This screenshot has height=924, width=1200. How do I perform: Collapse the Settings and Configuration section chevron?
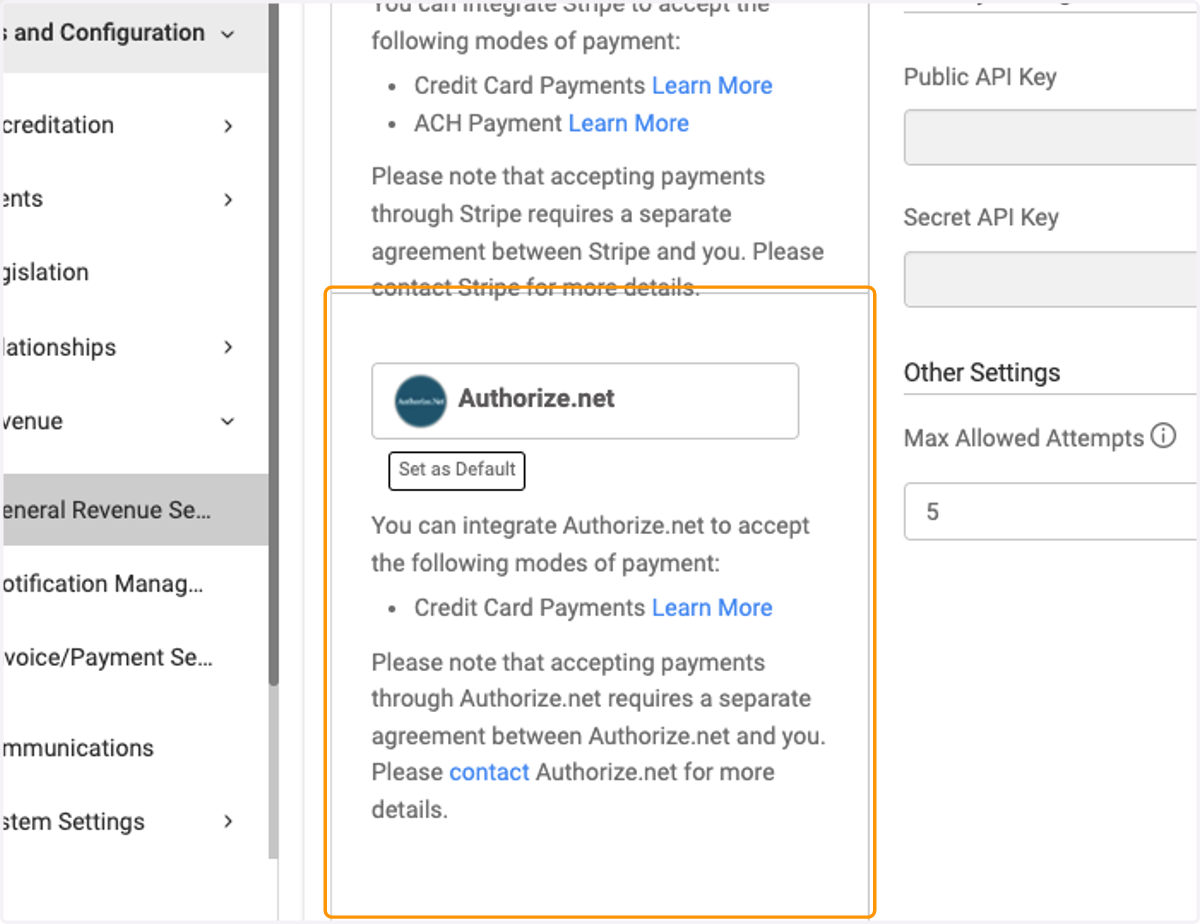228,34
